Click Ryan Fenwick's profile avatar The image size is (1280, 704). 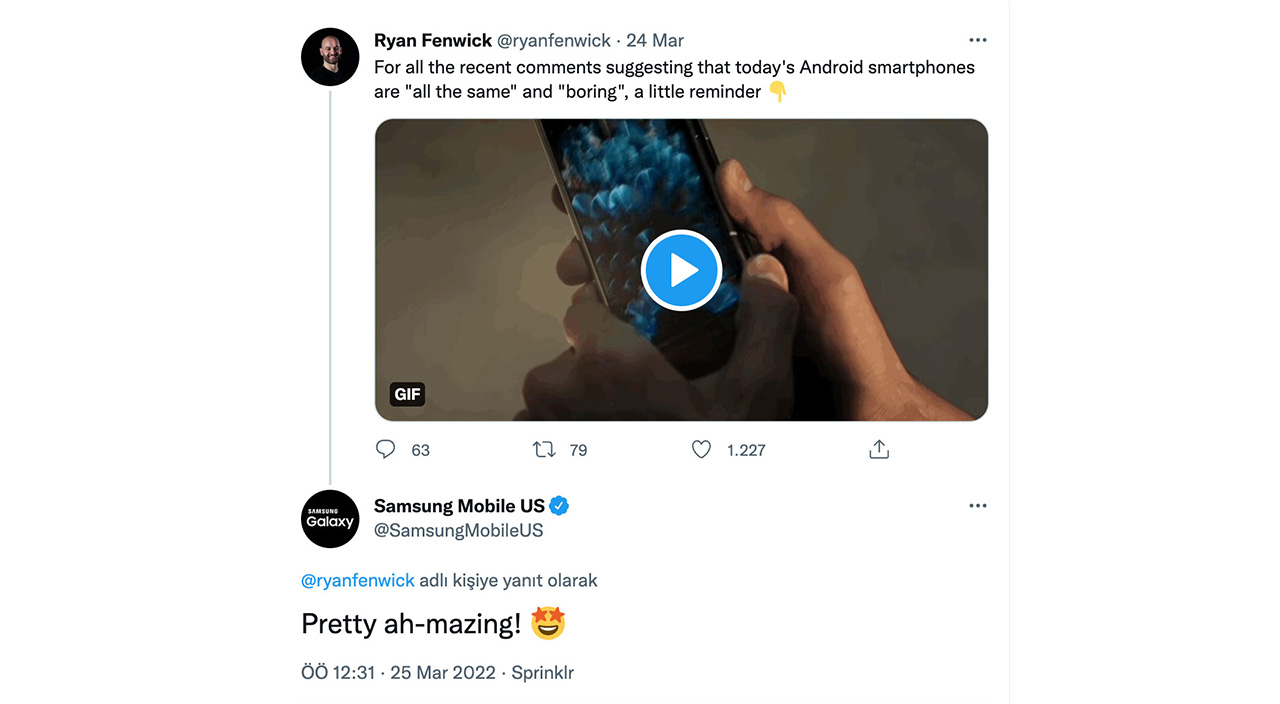330,57
